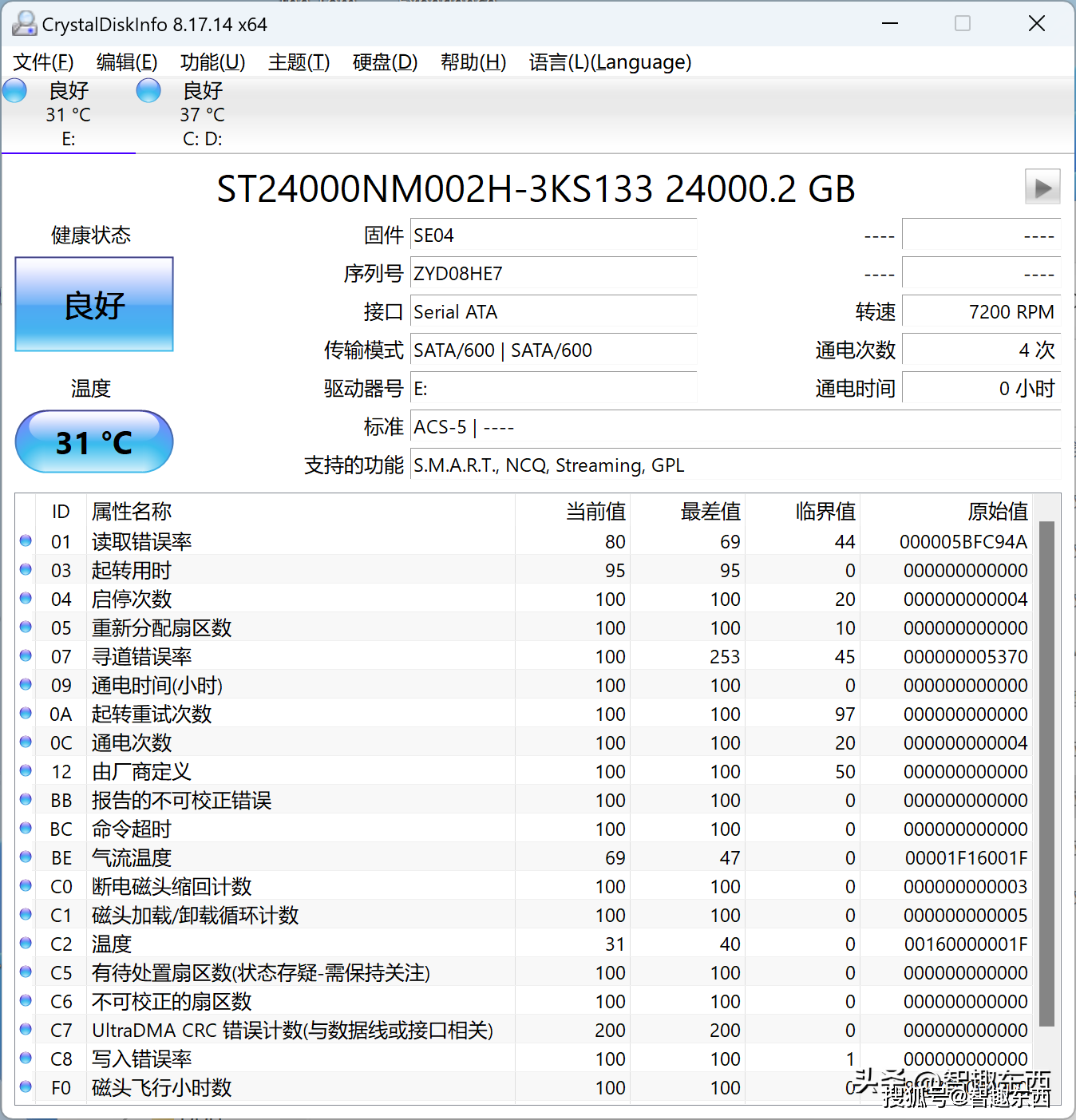Image resolution: width=1076 pixels, height=1120 pixels.
Task: Click the 临界值 column header
Action: pyautogui.click(x=803, y=511)
